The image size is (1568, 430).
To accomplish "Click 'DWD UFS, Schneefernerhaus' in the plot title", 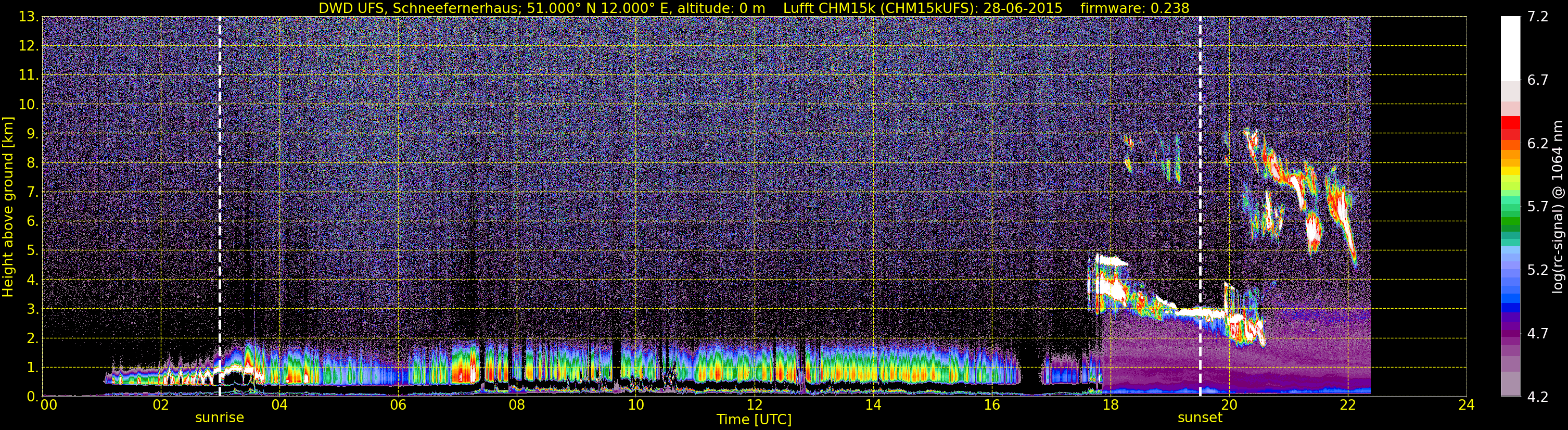I will pos(419,8).
